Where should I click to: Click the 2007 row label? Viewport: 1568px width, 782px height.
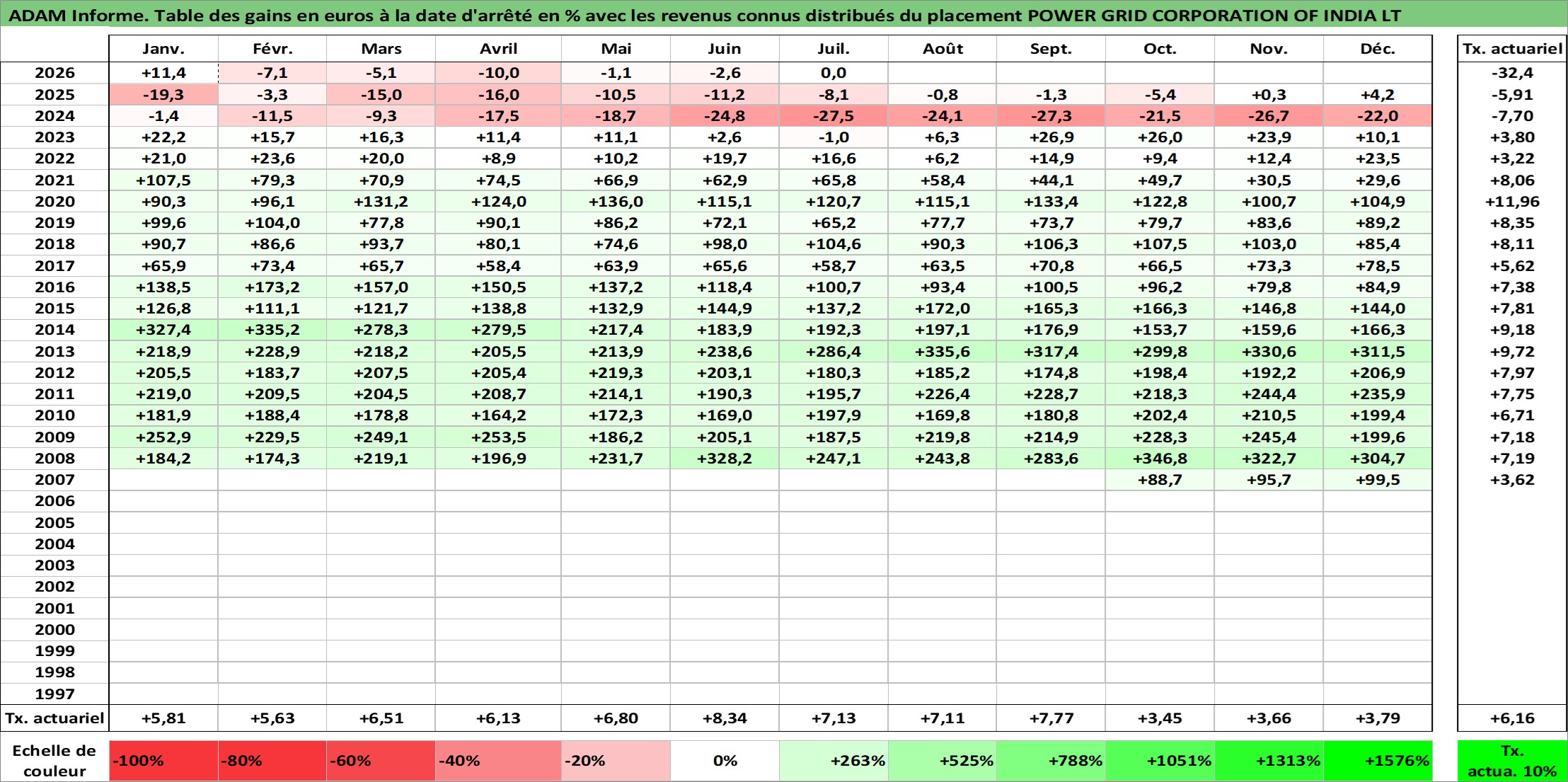point(54,480)
